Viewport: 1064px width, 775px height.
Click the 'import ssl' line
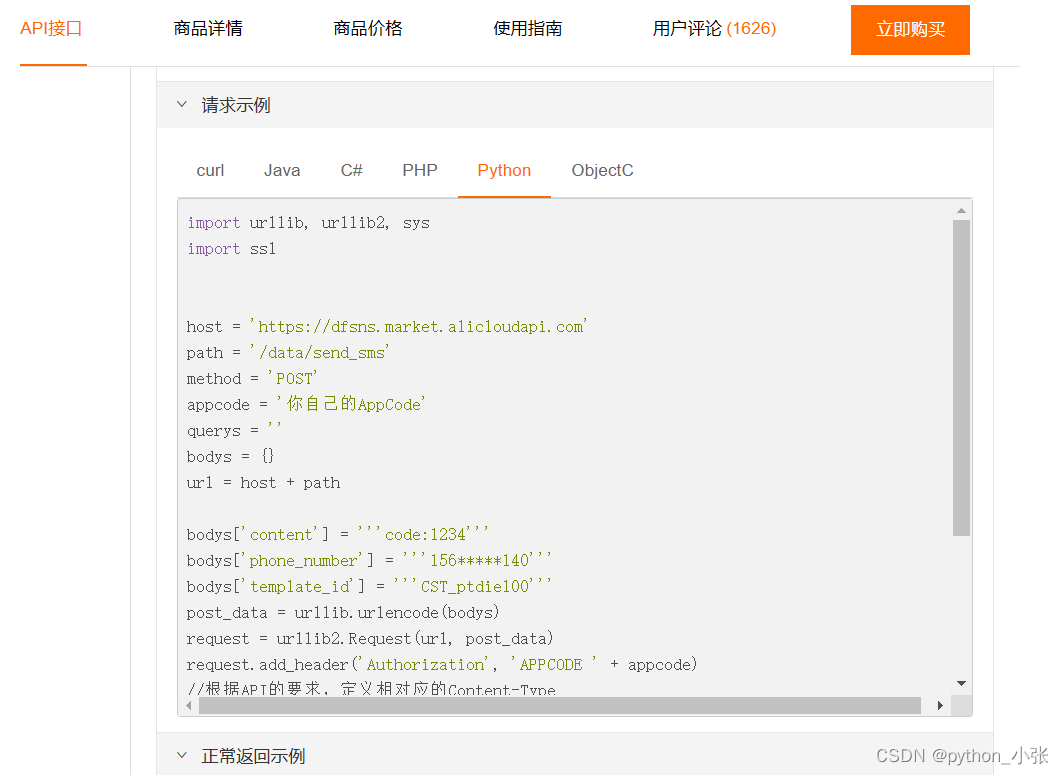pos(231,249)
